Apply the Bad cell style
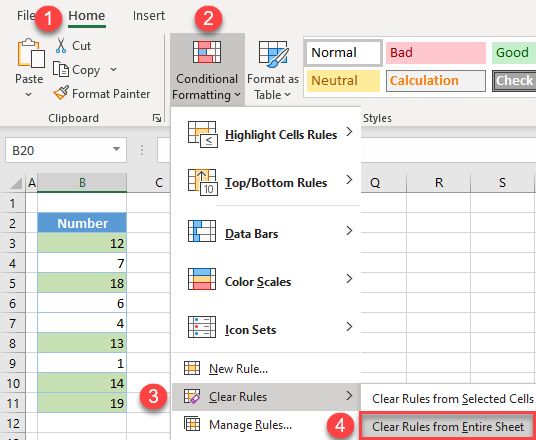Viewport: 536px width, 440px height. [436, 53]
